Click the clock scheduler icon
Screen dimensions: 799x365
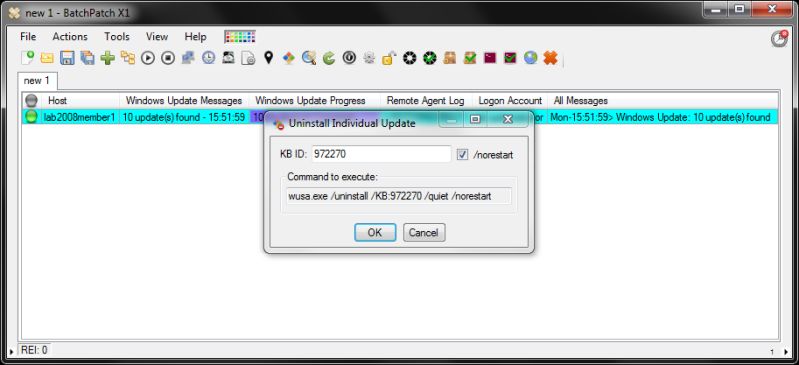pyautogui.click(x=208, y=58)
